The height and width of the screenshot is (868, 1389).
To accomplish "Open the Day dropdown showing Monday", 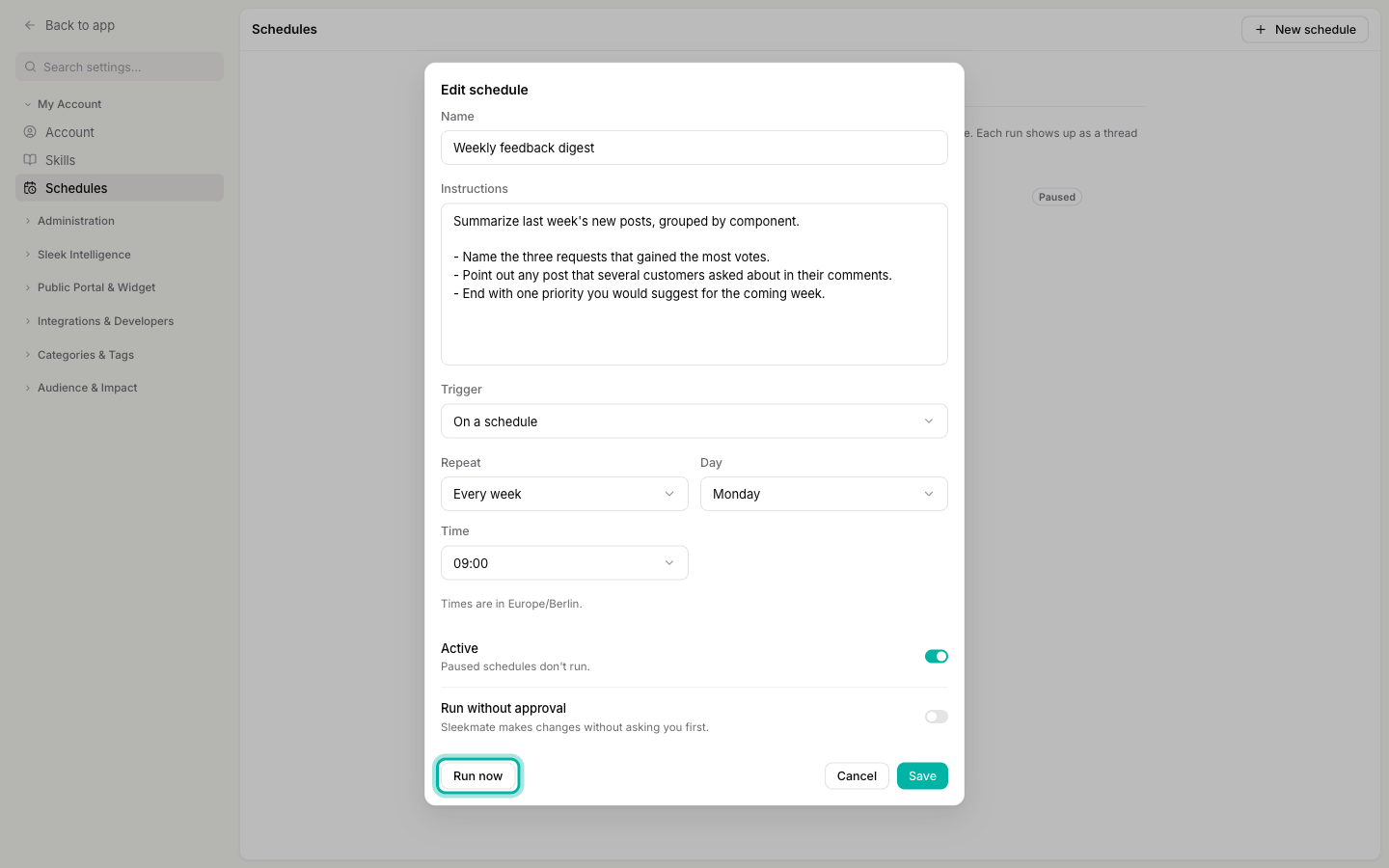I will pyautogui.click(x=824, y=494).
